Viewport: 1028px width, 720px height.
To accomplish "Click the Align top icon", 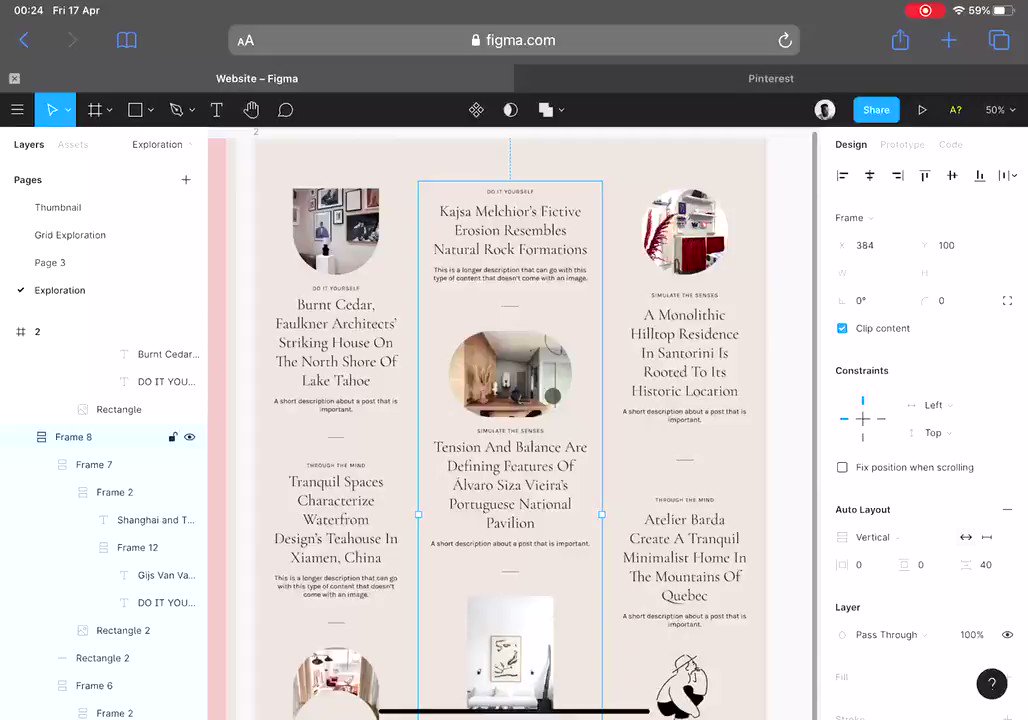I will pyautogui.click(x=924, y=175).
